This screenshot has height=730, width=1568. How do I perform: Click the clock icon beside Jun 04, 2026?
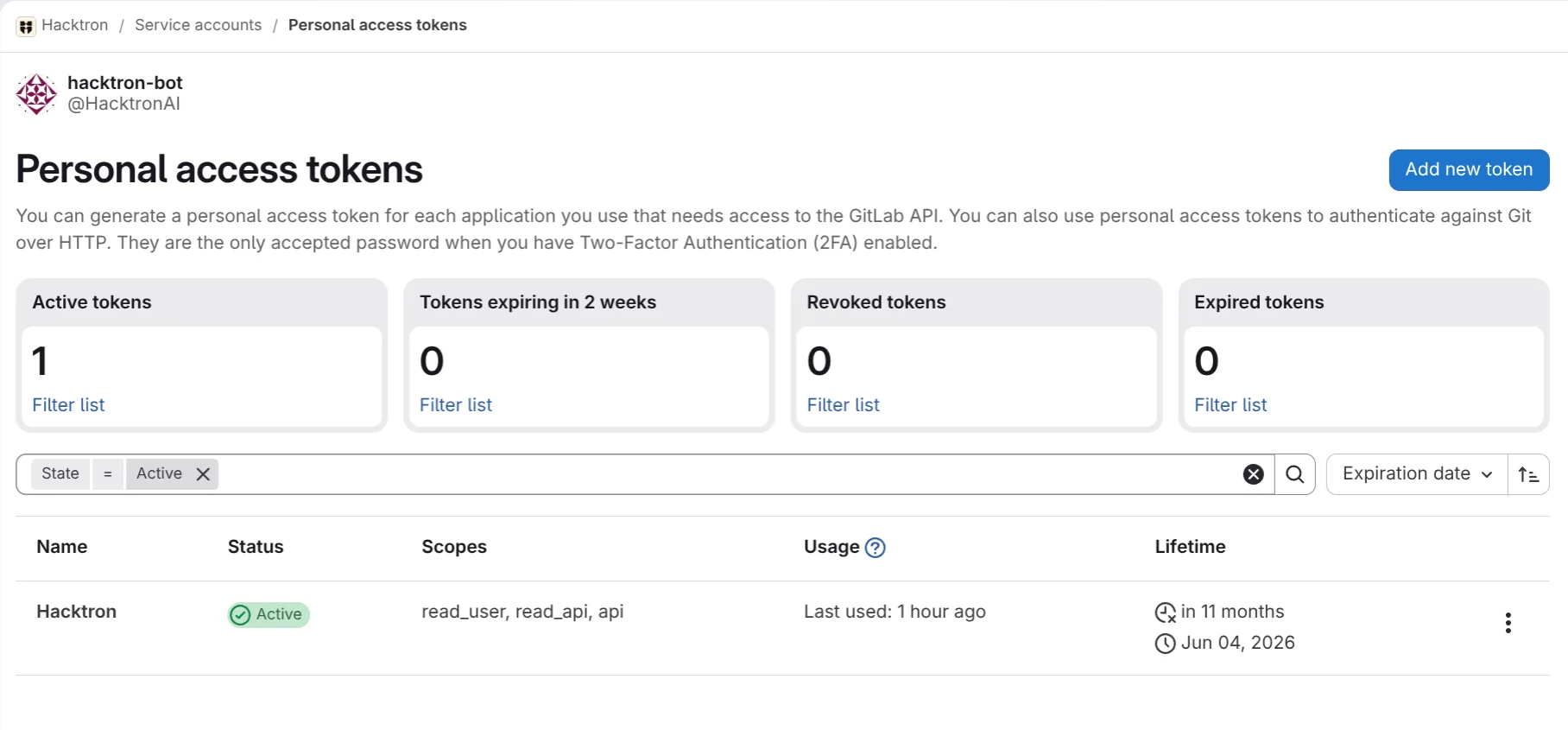point(1166,644)
